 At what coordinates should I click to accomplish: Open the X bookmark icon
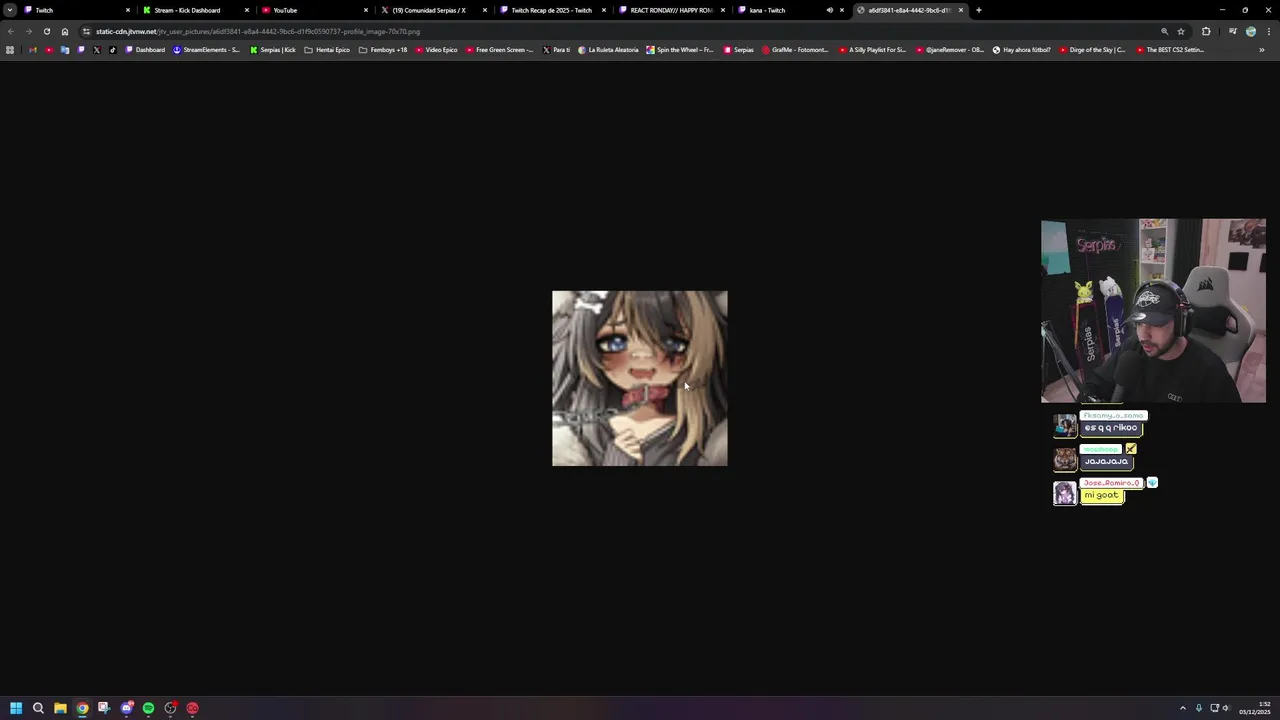coord(97,50)
